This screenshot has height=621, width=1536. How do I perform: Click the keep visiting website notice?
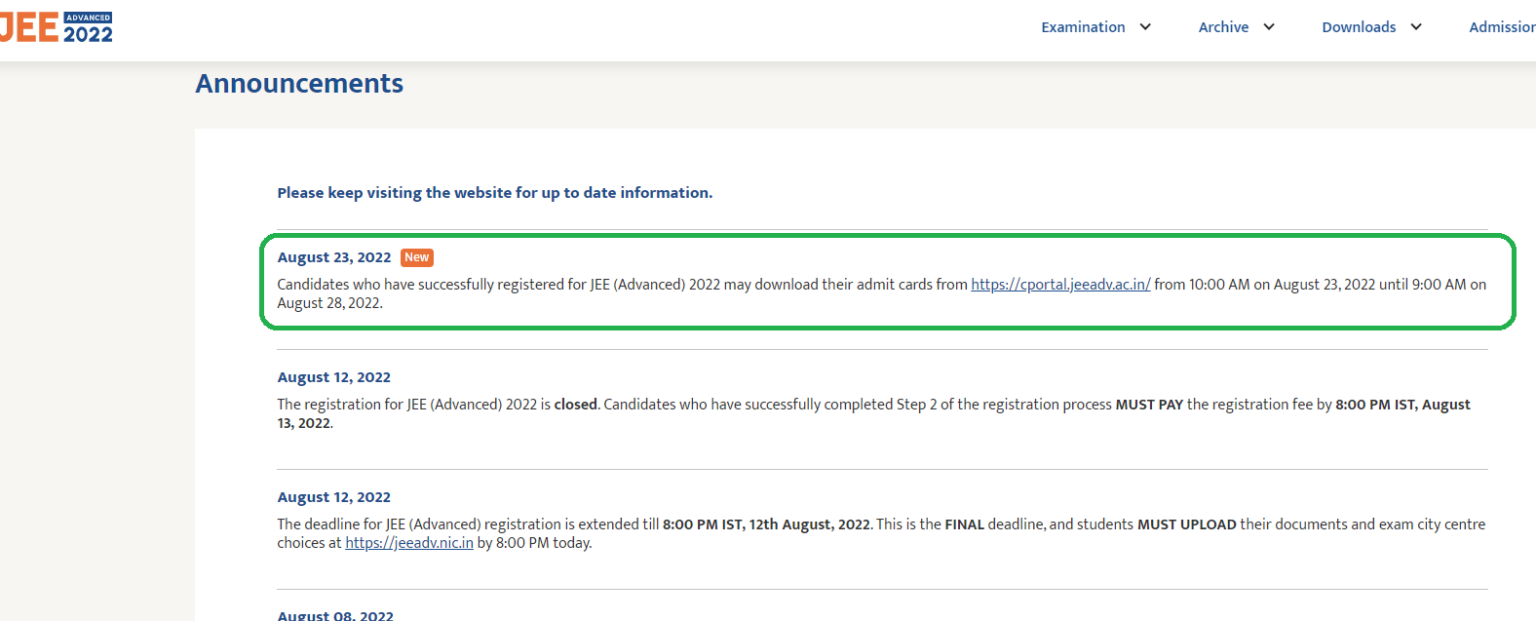coord(494,192)
